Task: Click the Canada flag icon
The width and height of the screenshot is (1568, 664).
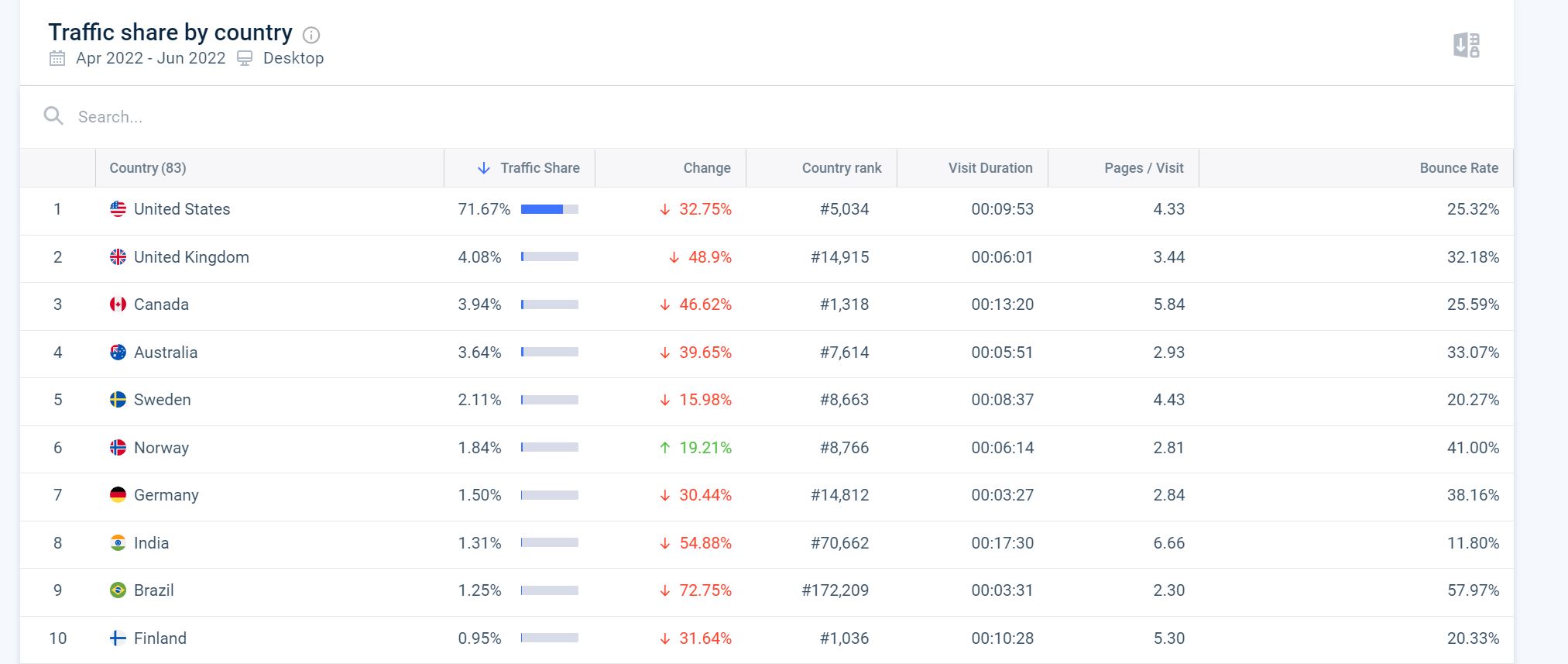Action: click(118, 304)
